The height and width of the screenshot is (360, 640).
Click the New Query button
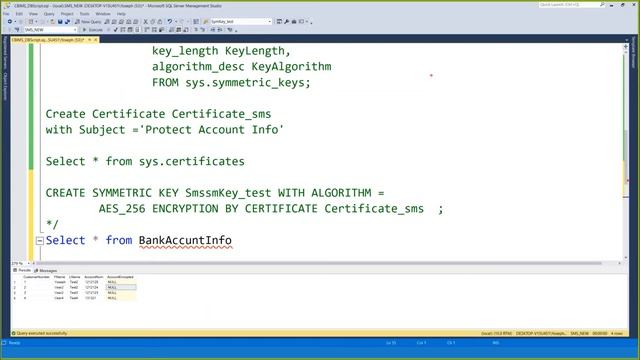pos(88,22)
